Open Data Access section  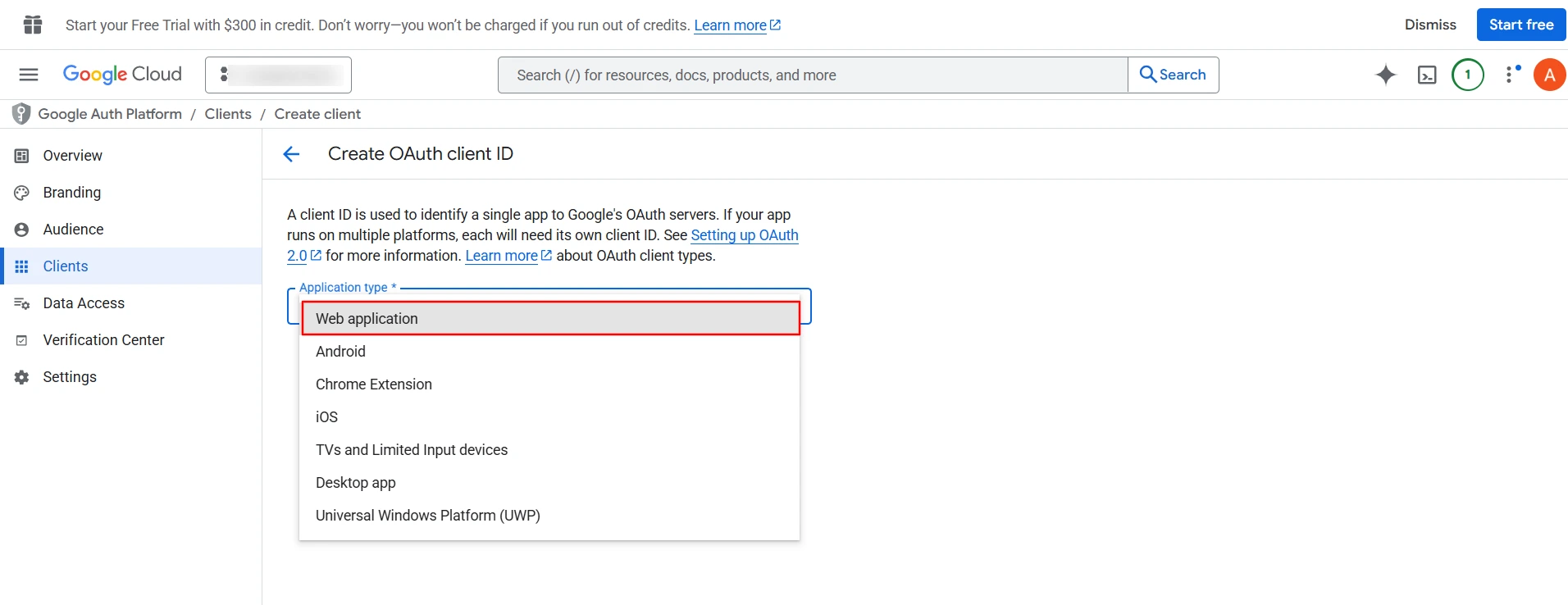(x=131, y=303)
